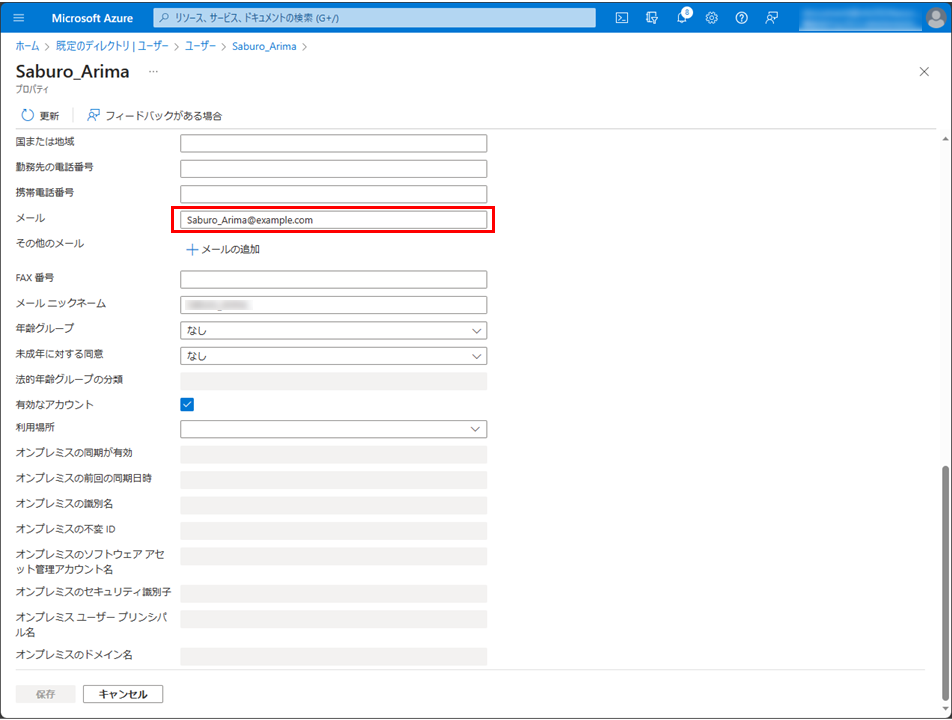Click フィードバックがある場合 in the toolbar
The height and width of the screenshot is (720, 952).
pos(155,116)
